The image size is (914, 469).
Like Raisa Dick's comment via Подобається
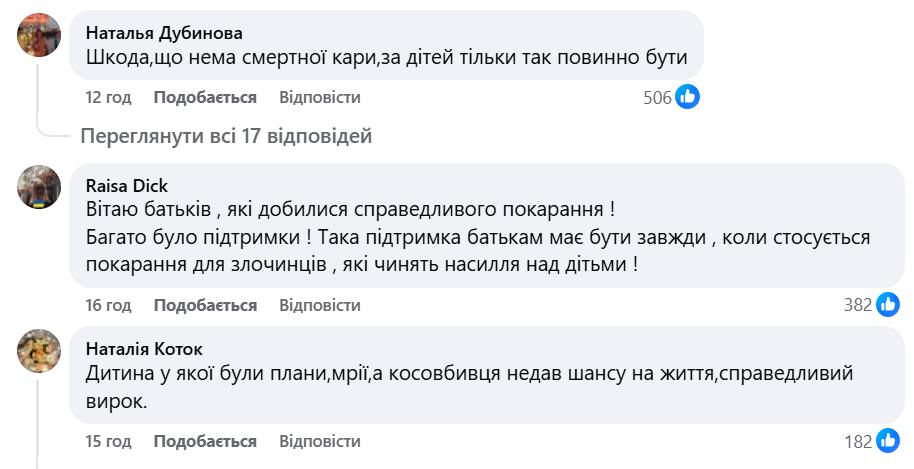205,305
